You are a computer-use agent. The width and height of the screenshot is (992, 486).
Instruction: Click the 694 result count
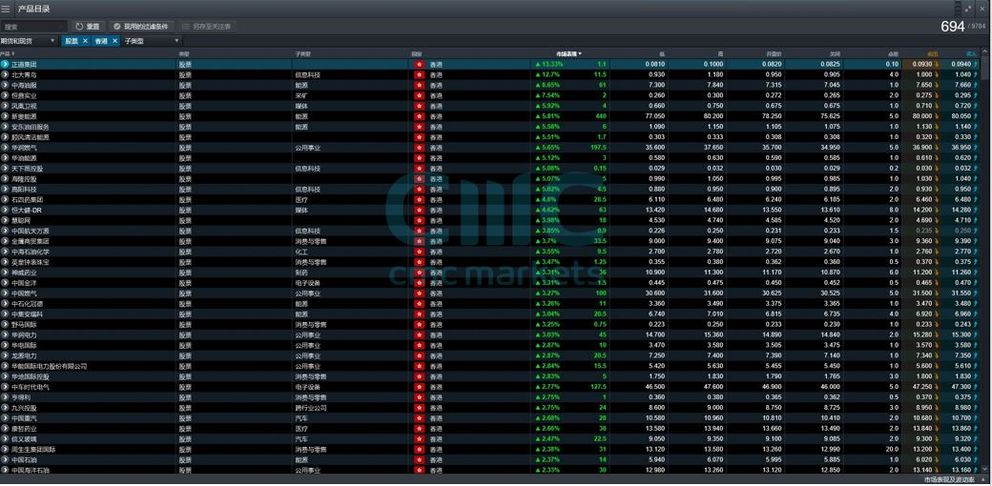tap(952, 26)
